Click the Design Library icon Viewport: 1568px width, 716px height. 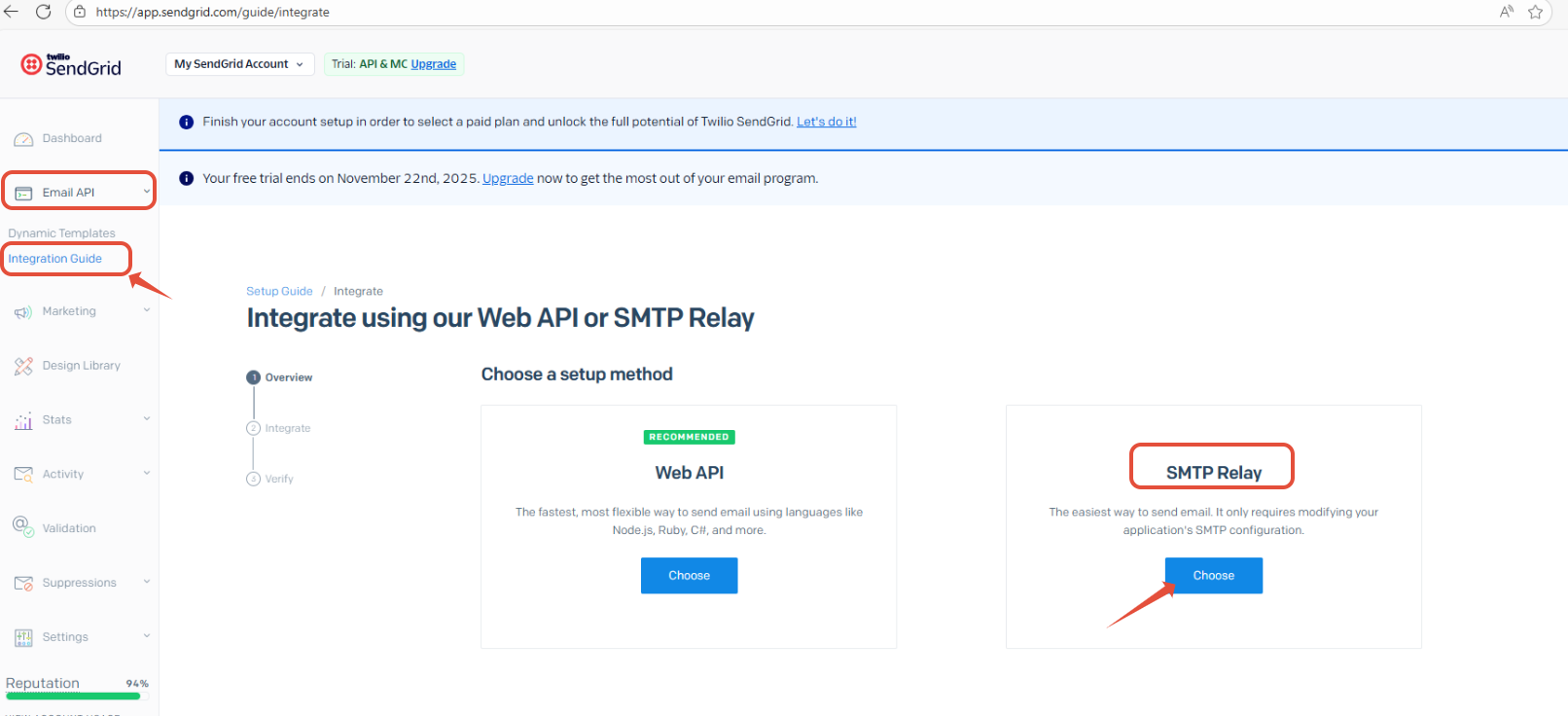click(x=23, y=366)
